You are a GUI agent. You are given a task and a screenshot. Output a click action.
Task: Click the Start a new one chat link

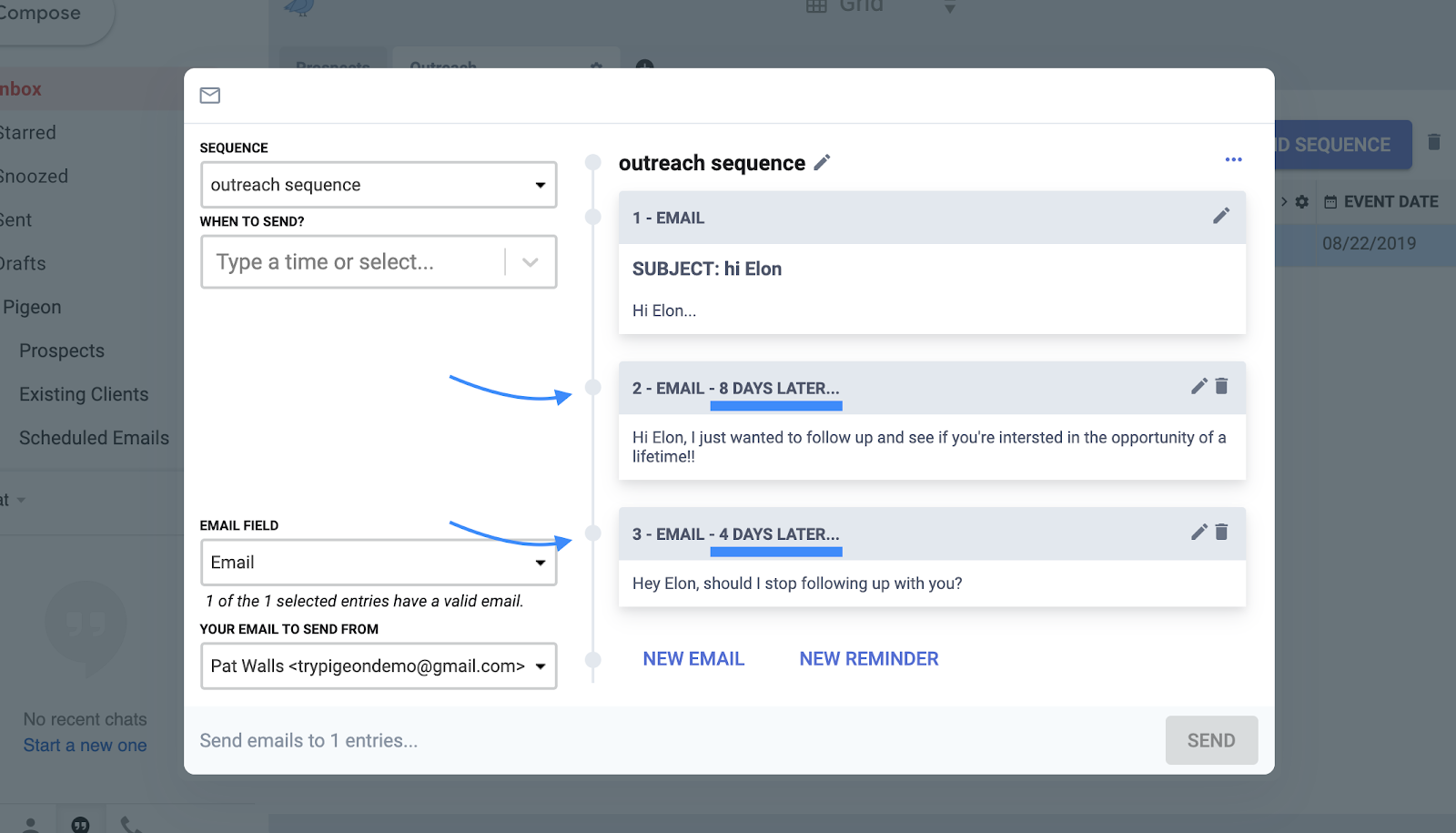click(x=85, y=746)
